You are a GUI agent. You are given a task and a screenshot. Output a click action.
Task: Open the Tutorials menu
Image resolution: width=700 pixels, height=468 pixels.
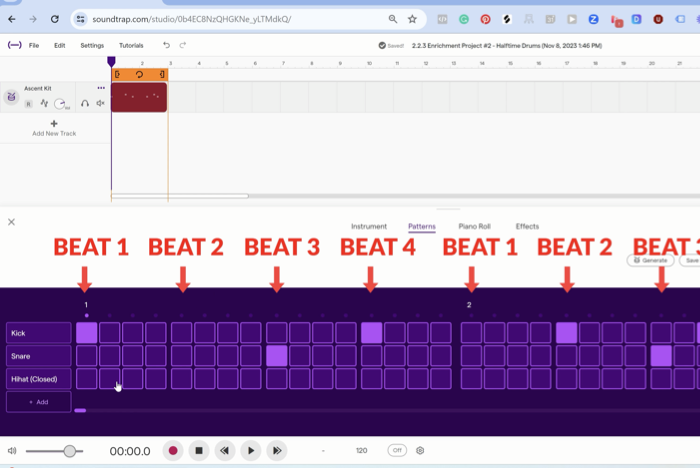[131, 46]
